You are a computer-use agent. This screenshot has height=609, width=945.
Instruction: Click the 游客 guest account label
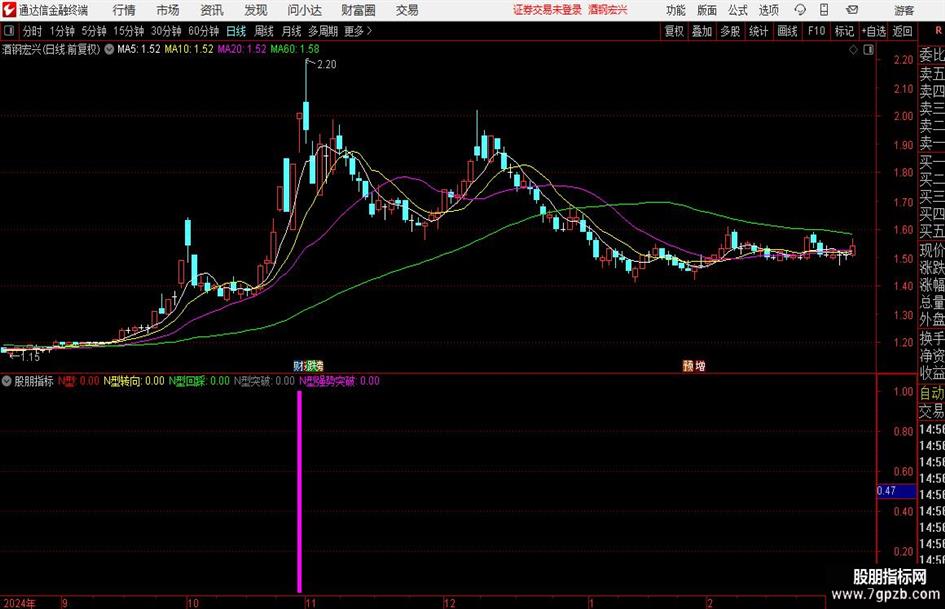(904, 10)
